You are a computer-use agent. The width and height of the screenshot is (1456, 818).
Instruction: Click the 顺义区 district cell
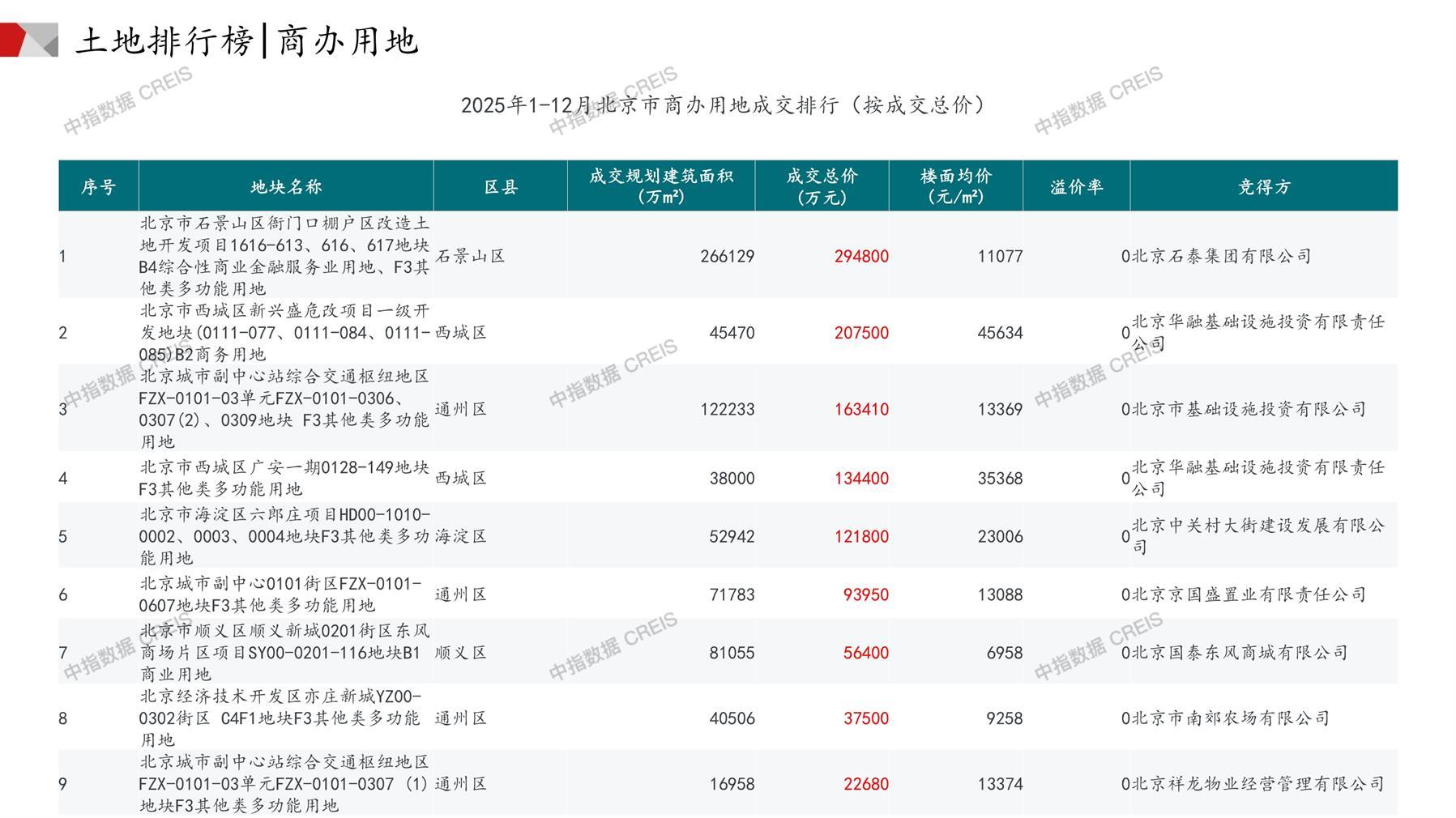[x=461, y=653]
